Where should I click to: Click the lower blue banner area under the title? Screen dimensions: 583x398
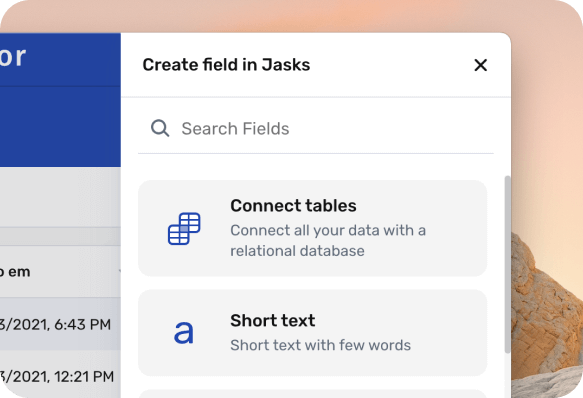click(x=60, y=126)
